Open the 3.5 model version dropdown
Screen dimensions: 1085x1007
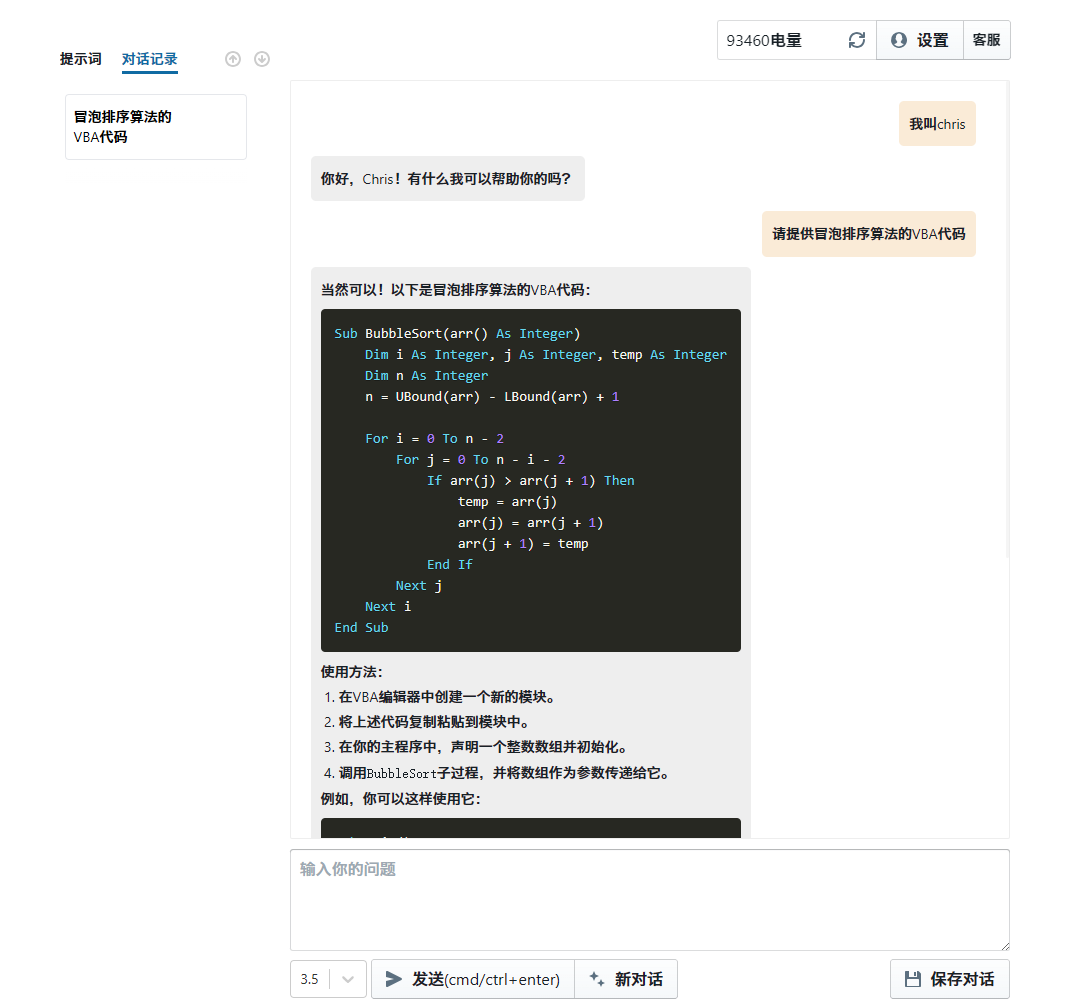(310, 979)
